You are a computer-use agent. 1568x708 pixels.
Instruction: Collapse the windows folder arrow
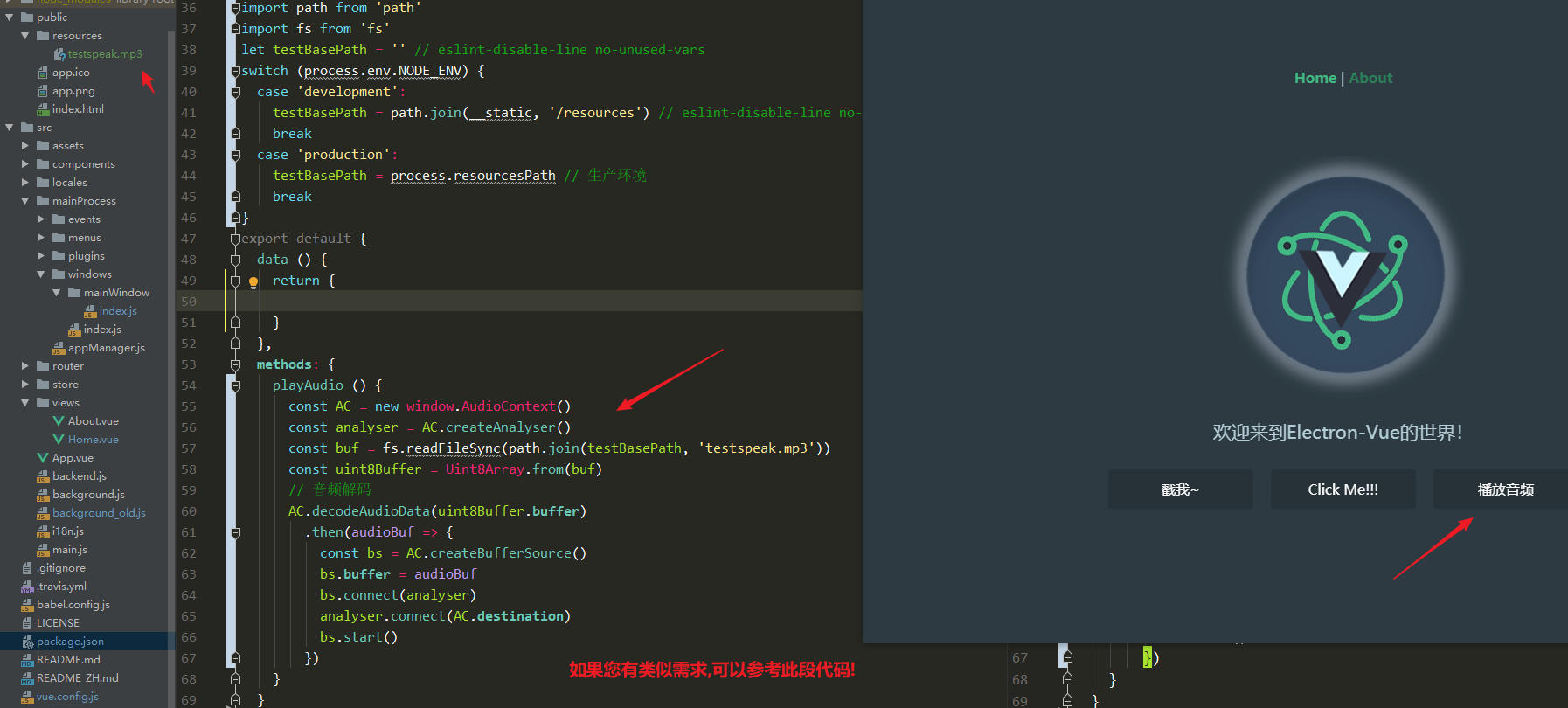41,274
